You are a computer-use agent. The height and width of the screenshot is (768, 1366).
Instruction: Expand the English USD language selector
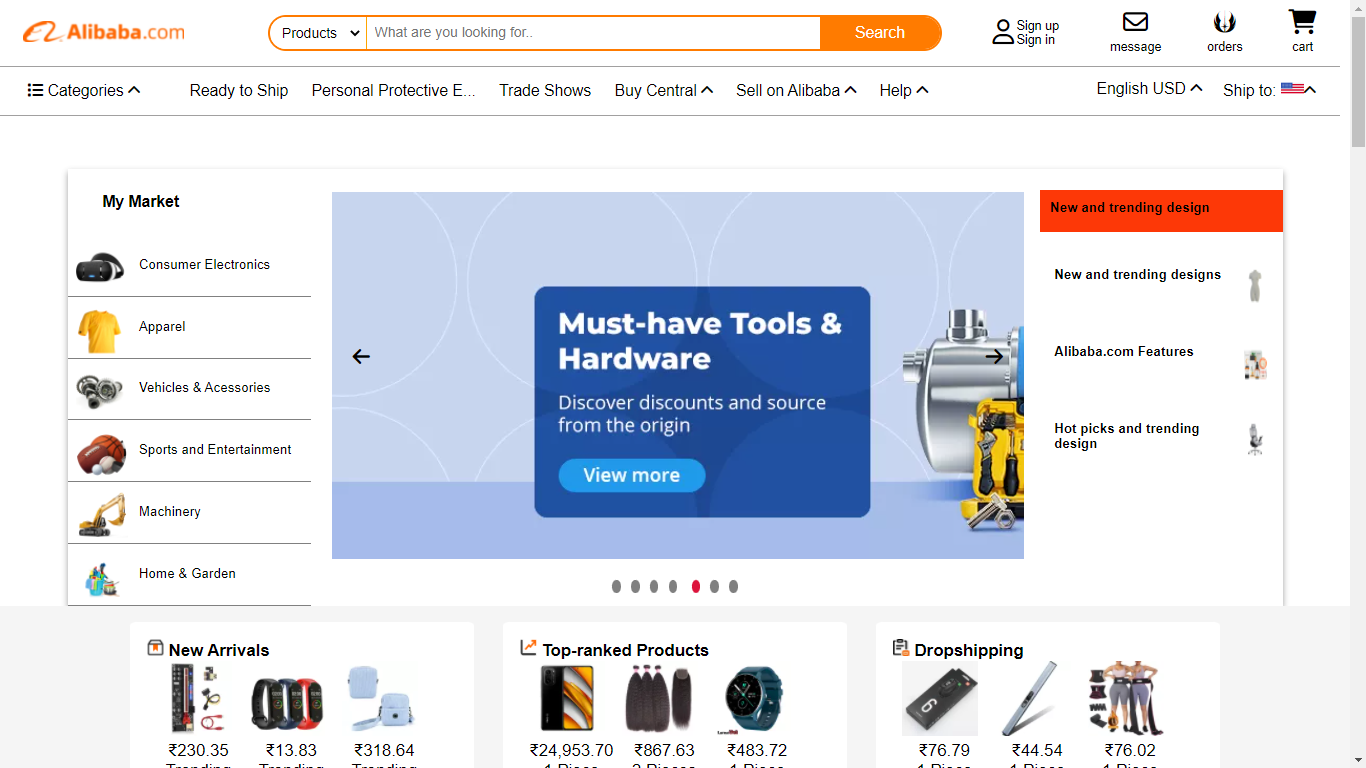tap(1149, 89)
